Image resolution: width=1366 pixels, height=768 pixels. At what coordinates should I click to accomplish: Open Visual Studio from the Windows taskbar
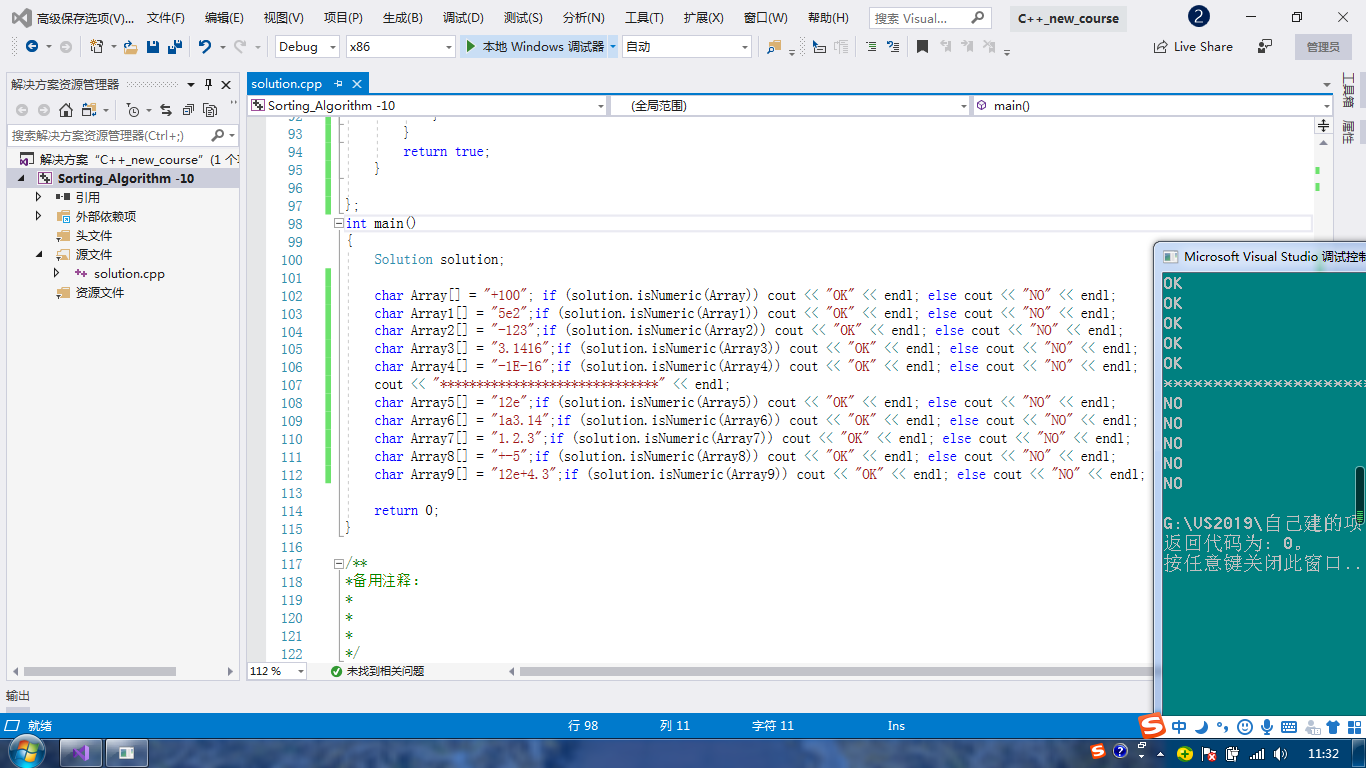click(x=81, y=752)
